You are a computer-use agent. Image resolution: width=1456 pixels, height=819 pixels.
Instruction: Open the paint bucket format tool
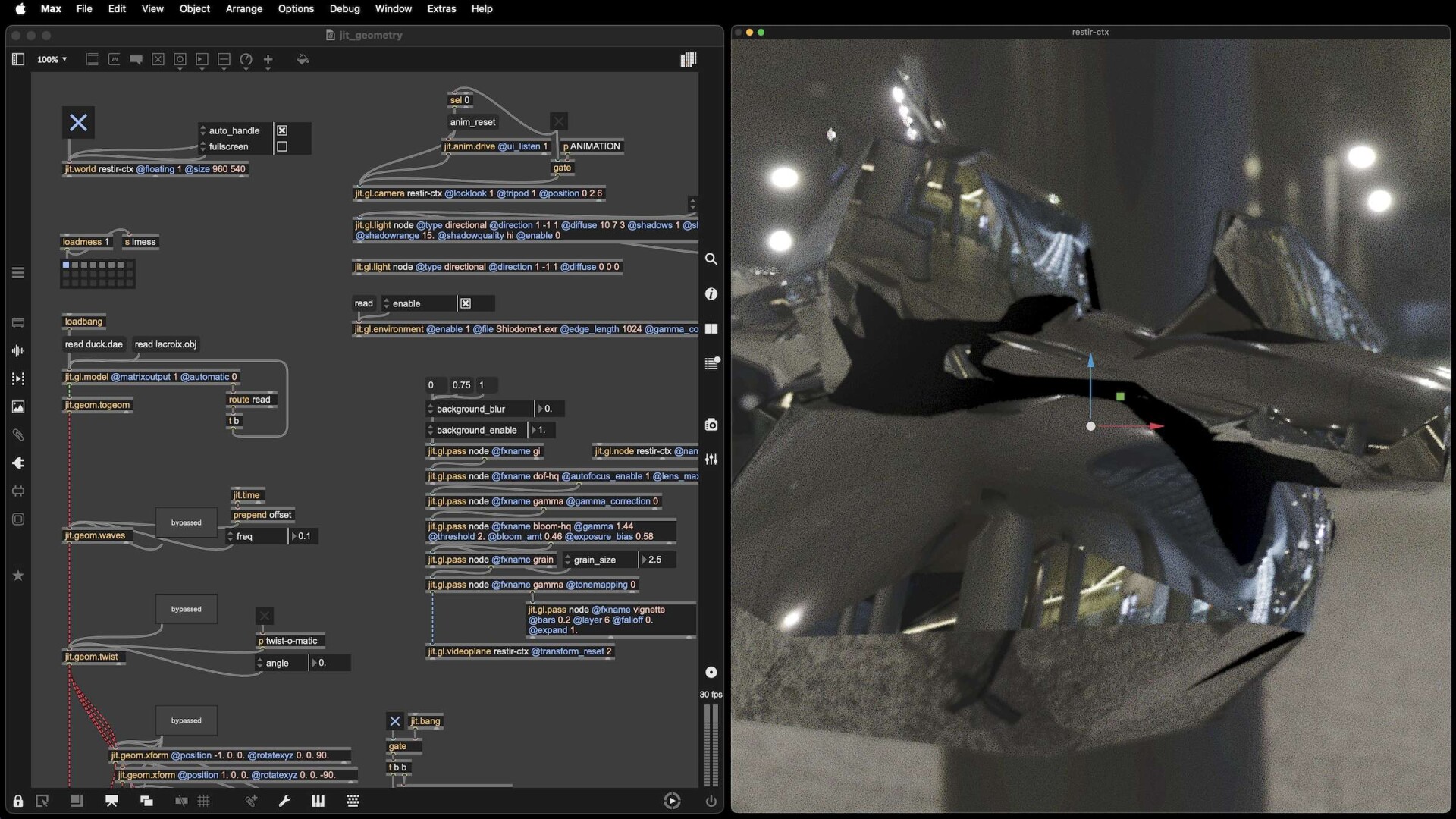click(x=304, y=60)
